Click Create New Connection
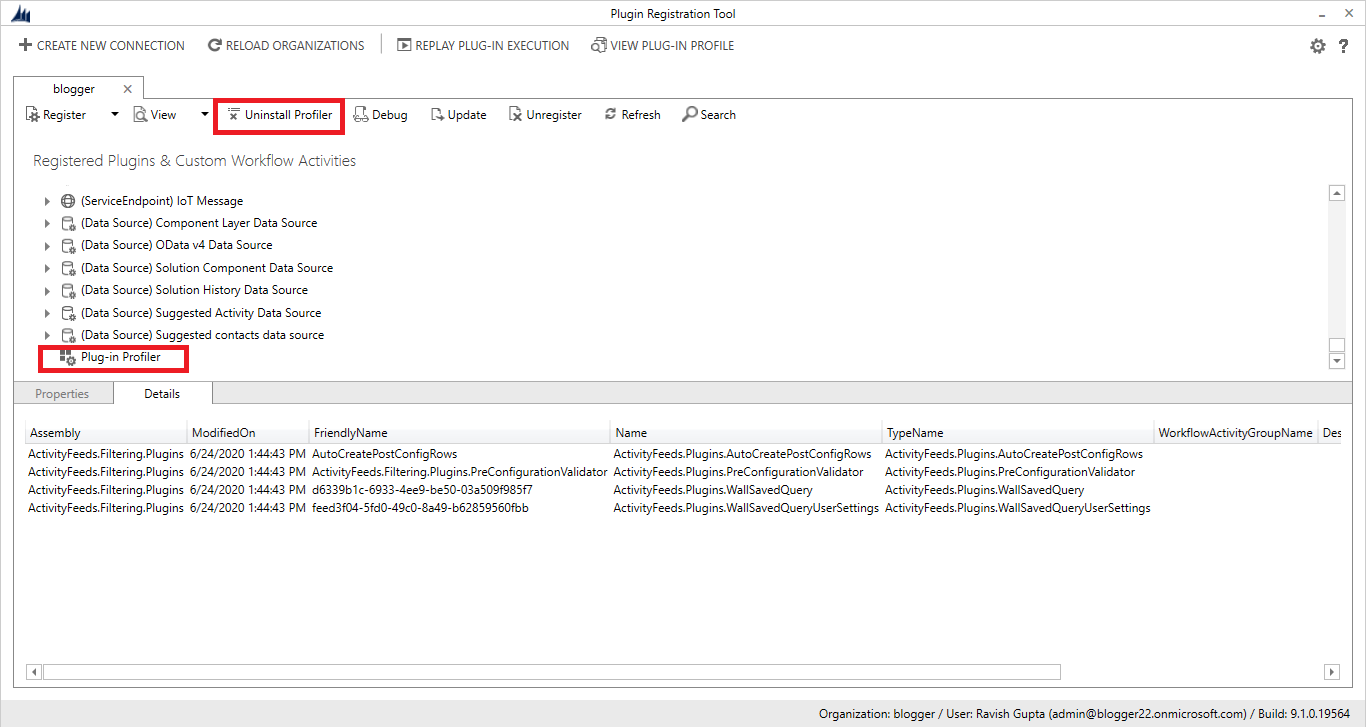This screenshot has width=1366, height=727. 100,45
